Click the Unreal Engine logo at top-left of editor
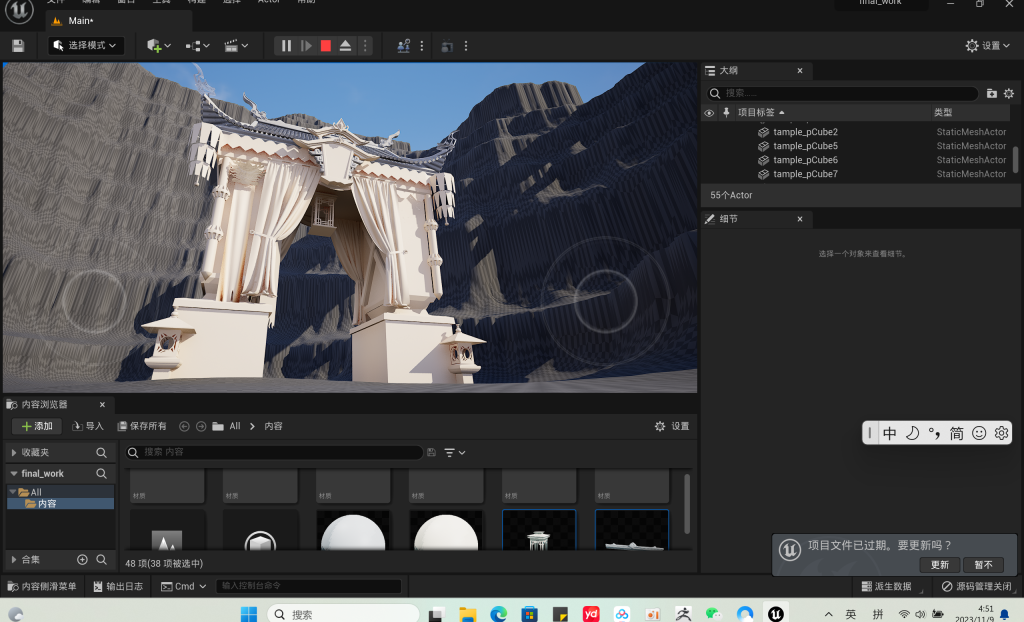The image size is (1024, 622). 19,11
